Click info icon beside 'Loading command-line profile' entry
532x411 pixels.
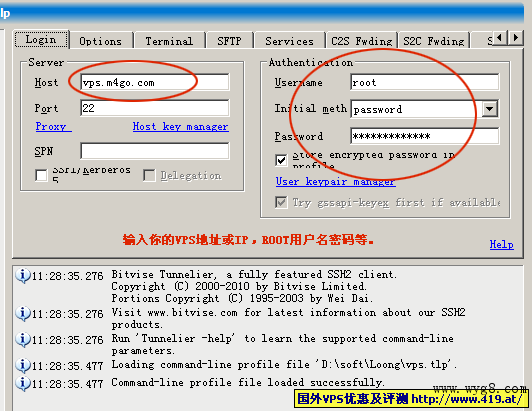[x=23, y=365]
